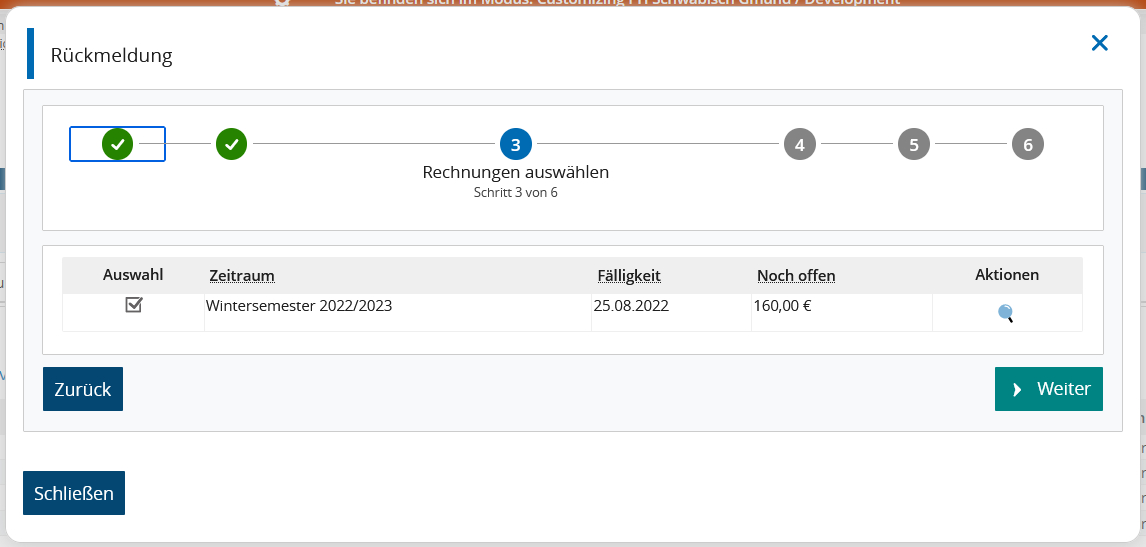Open invoice details with magnifier icon
The height and width of the screenshot is (547, 1146).
coord(1006,313)
